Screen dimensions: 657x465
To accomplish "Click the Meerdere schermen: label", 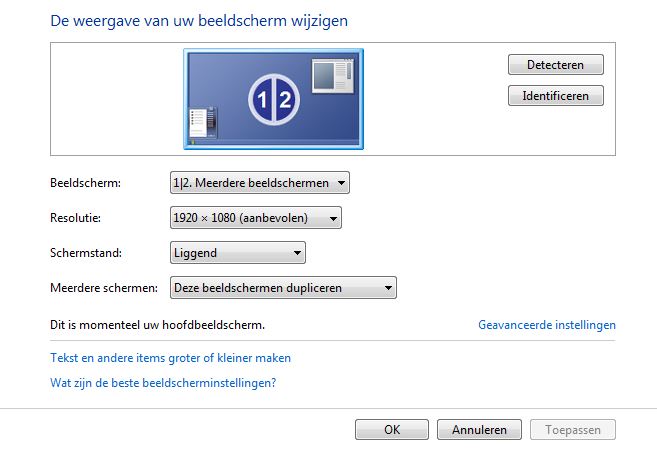I will [x=104, y=288].
